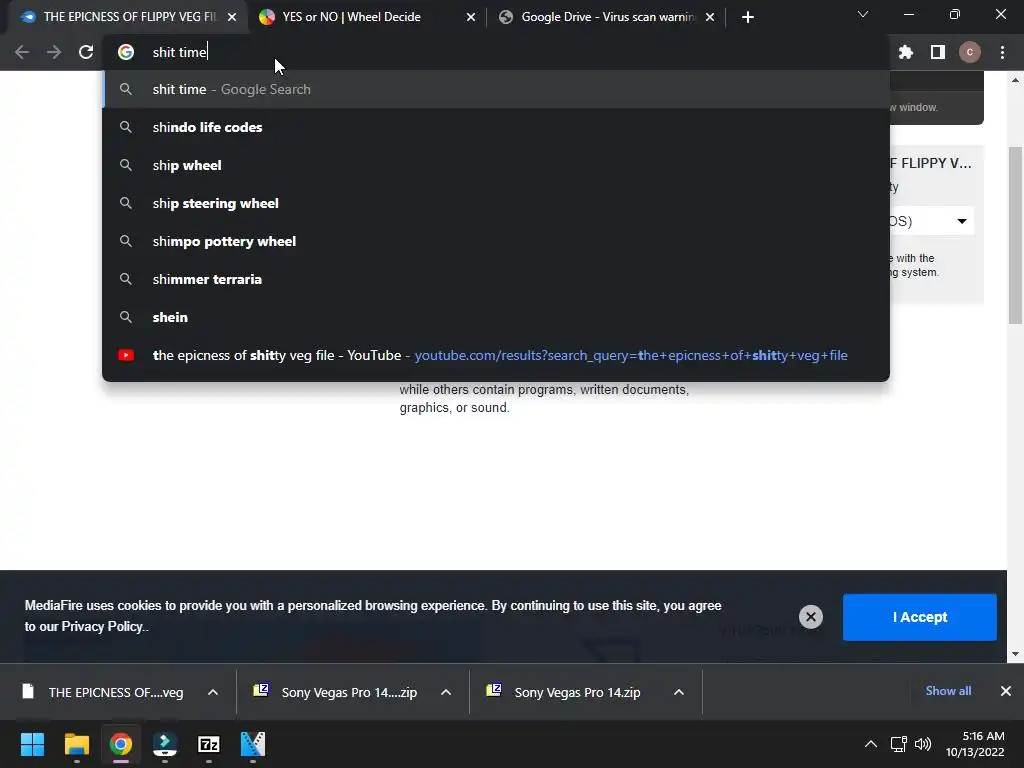Select 'shein' suggestion
This screenshot has height=768, width=1024.
[x=496, y=317]
